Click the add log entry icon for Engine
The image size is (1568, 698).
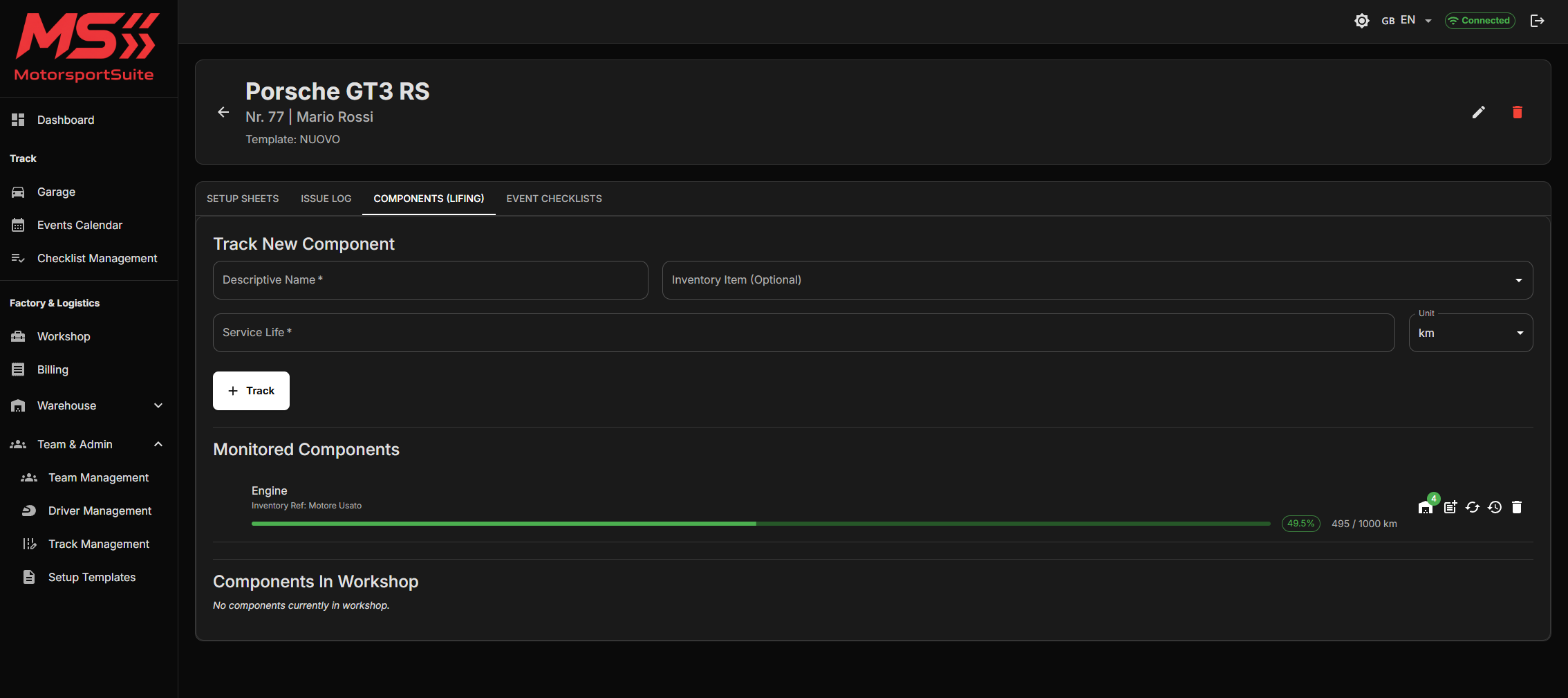tap(1450, 507)
